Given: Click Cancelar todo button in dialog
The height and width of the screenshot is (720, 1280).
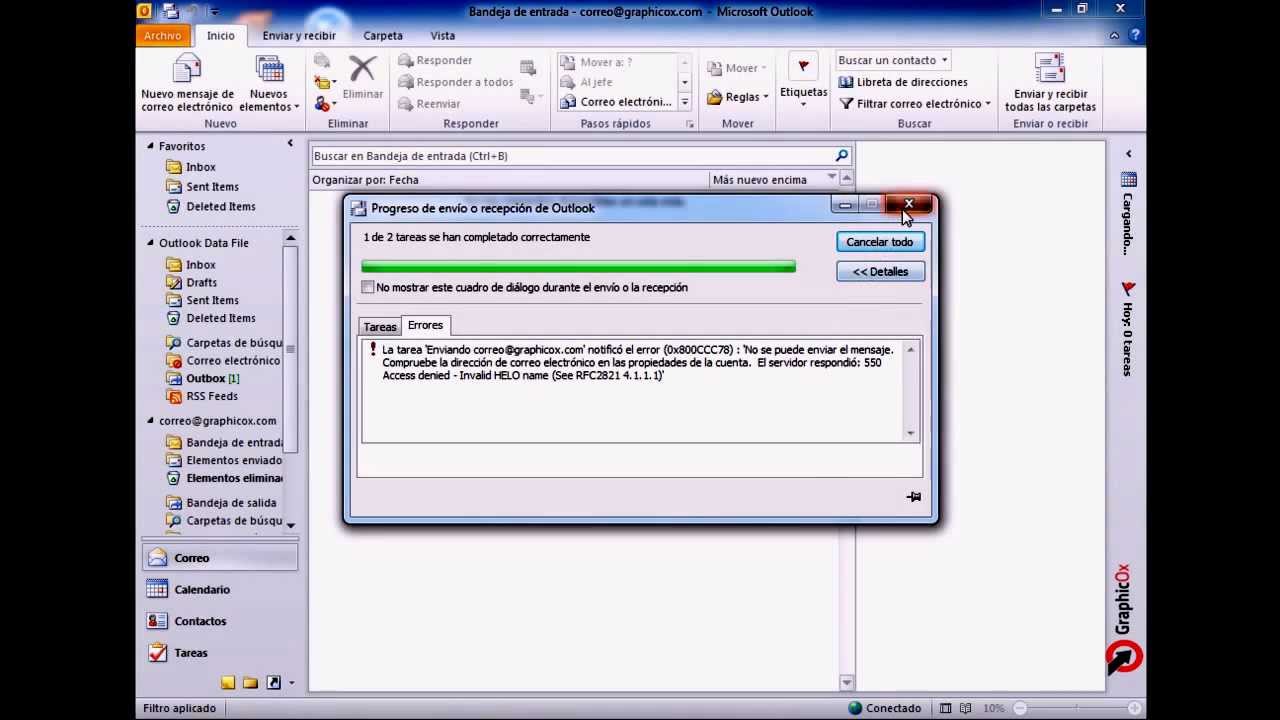Looking at the screenshot, I should coord(880,242).
